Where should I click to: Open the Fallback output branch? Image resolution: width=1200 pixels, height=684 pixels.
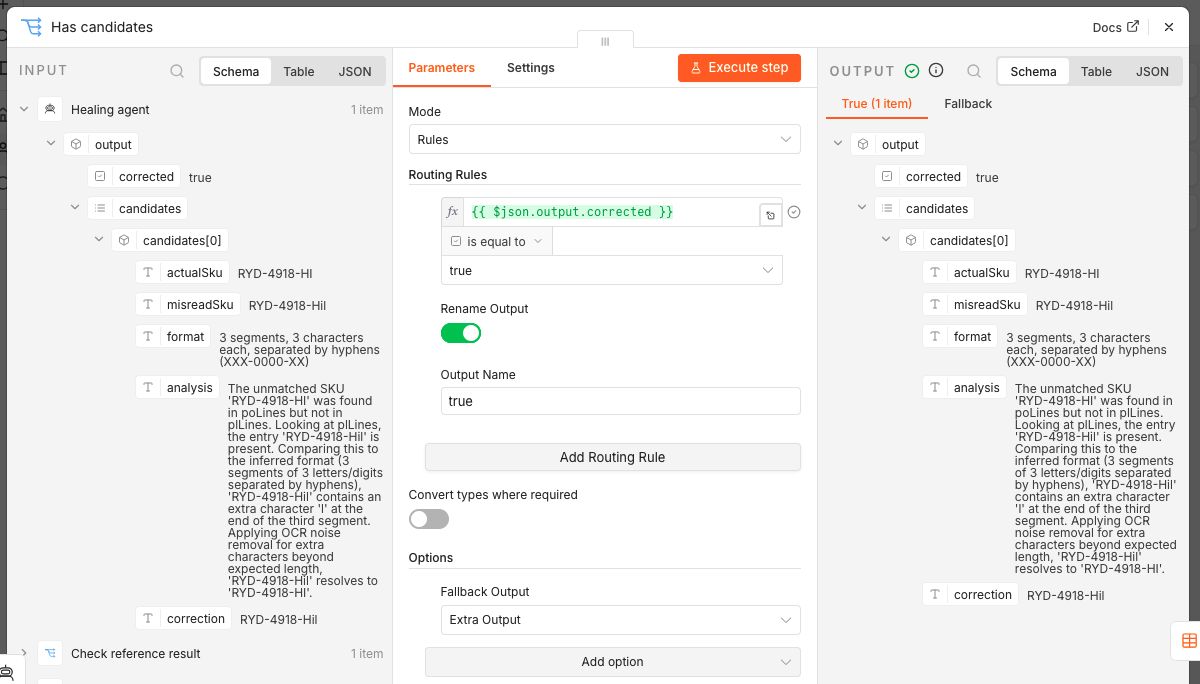968,104
